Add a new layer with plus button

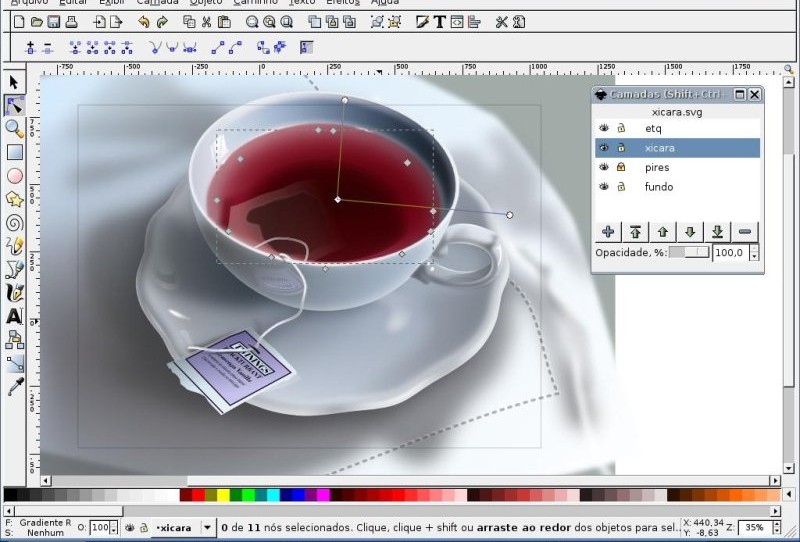tap(608, 232)
